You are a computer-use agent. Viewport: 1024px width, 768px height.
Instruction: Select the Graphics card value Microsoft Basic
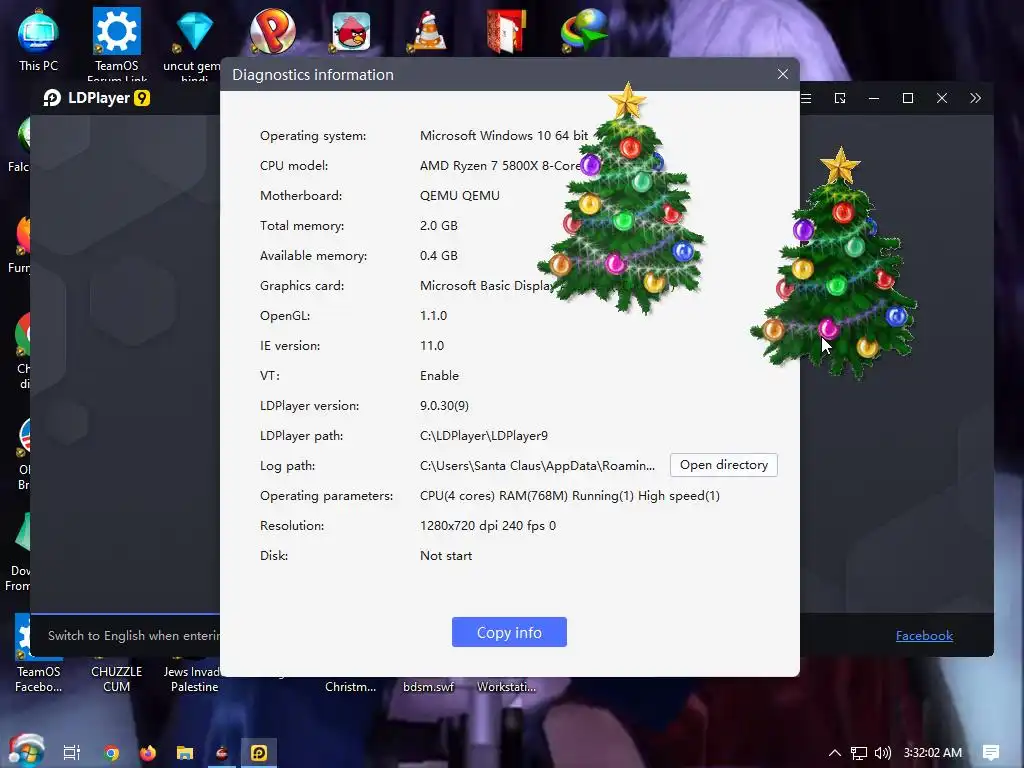click(487, 285)
